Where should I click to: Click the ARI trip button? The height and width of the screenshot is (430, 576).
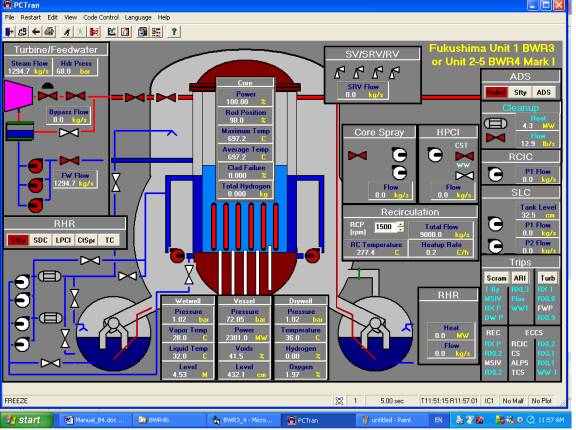tap(520, 278)
